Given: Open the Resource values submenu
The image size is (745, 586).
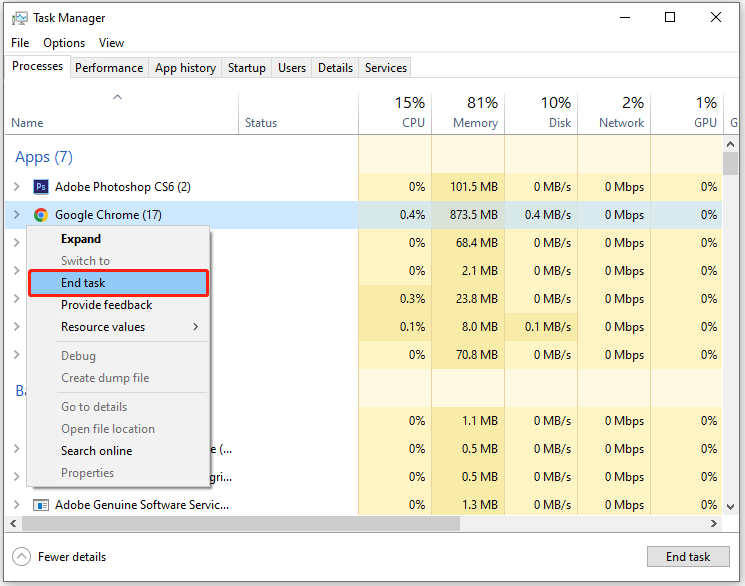Looking at the screenshot, I should point(118,327).
